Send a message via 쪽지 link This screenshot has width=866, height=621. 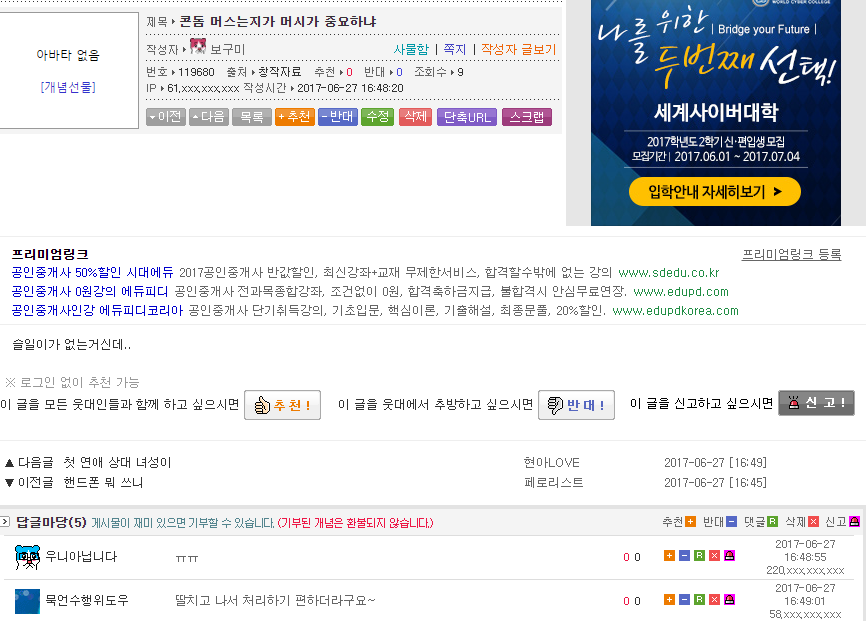pos(455,49)
